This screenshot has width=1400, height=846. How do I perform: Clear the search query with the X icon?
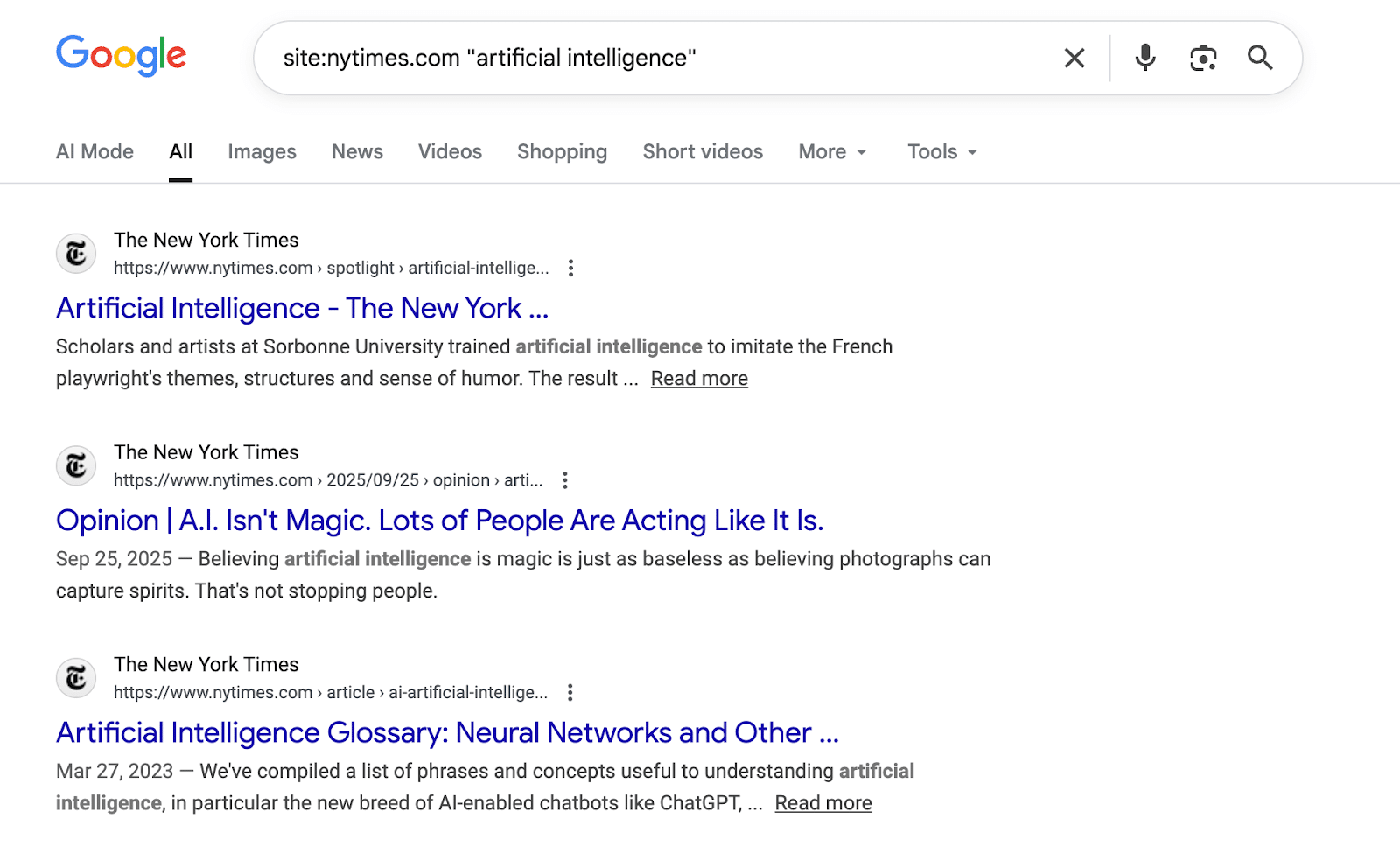1074,58
